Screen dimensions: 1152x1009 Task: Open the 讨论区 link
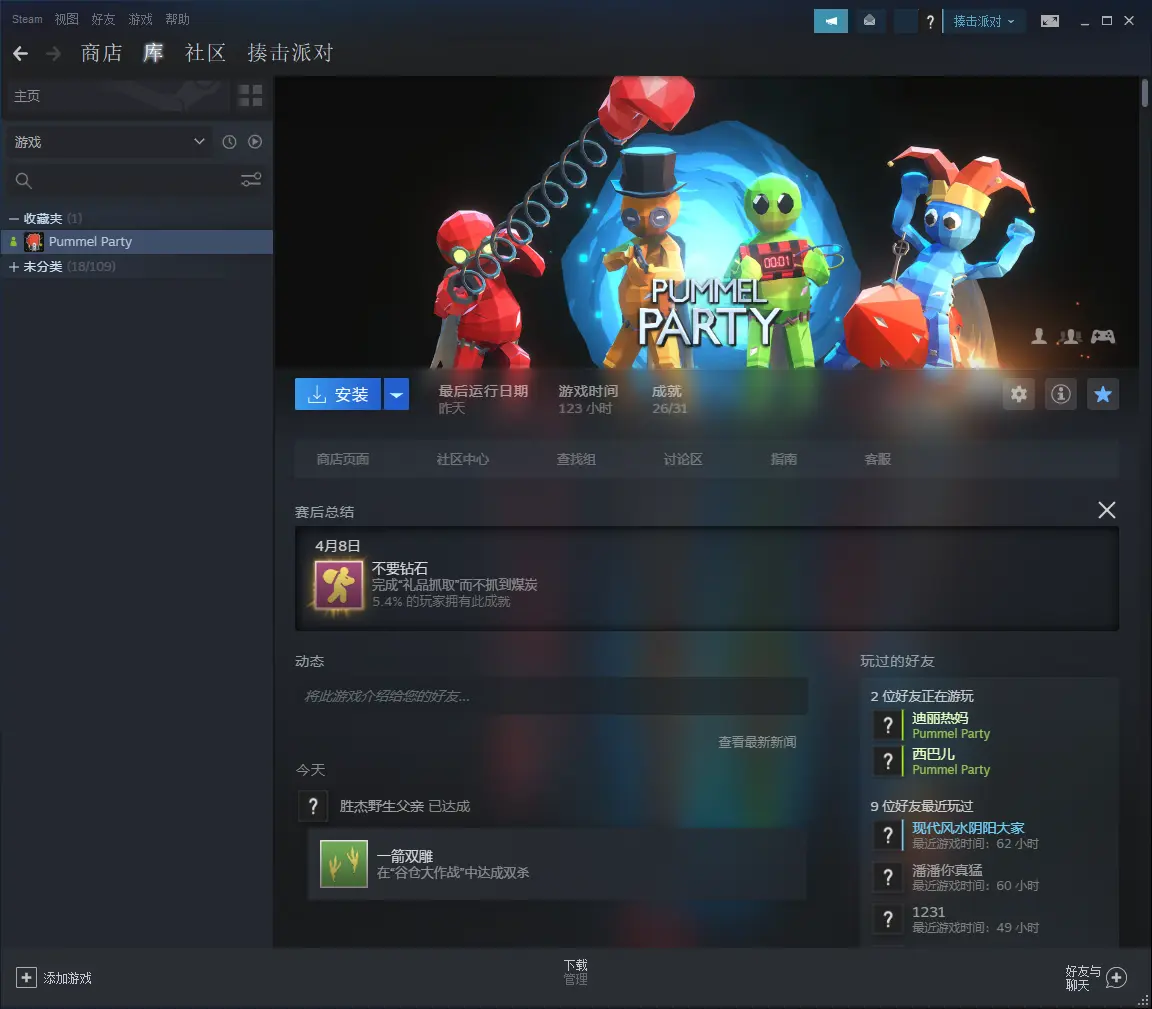coord(683,459)
